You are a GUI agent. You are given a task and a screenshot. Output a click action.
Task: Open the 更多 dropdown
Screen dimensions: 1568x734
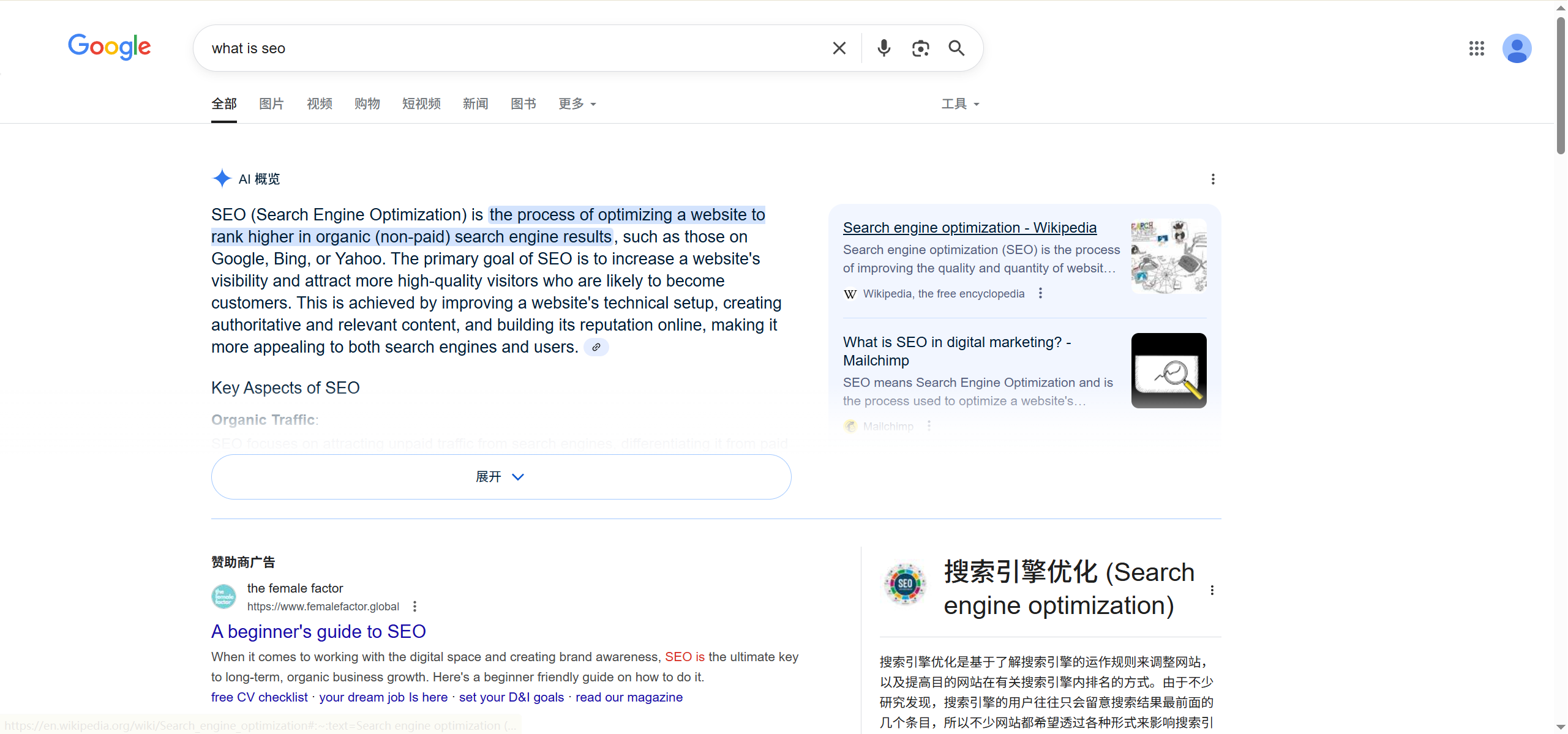pos(576,103)
